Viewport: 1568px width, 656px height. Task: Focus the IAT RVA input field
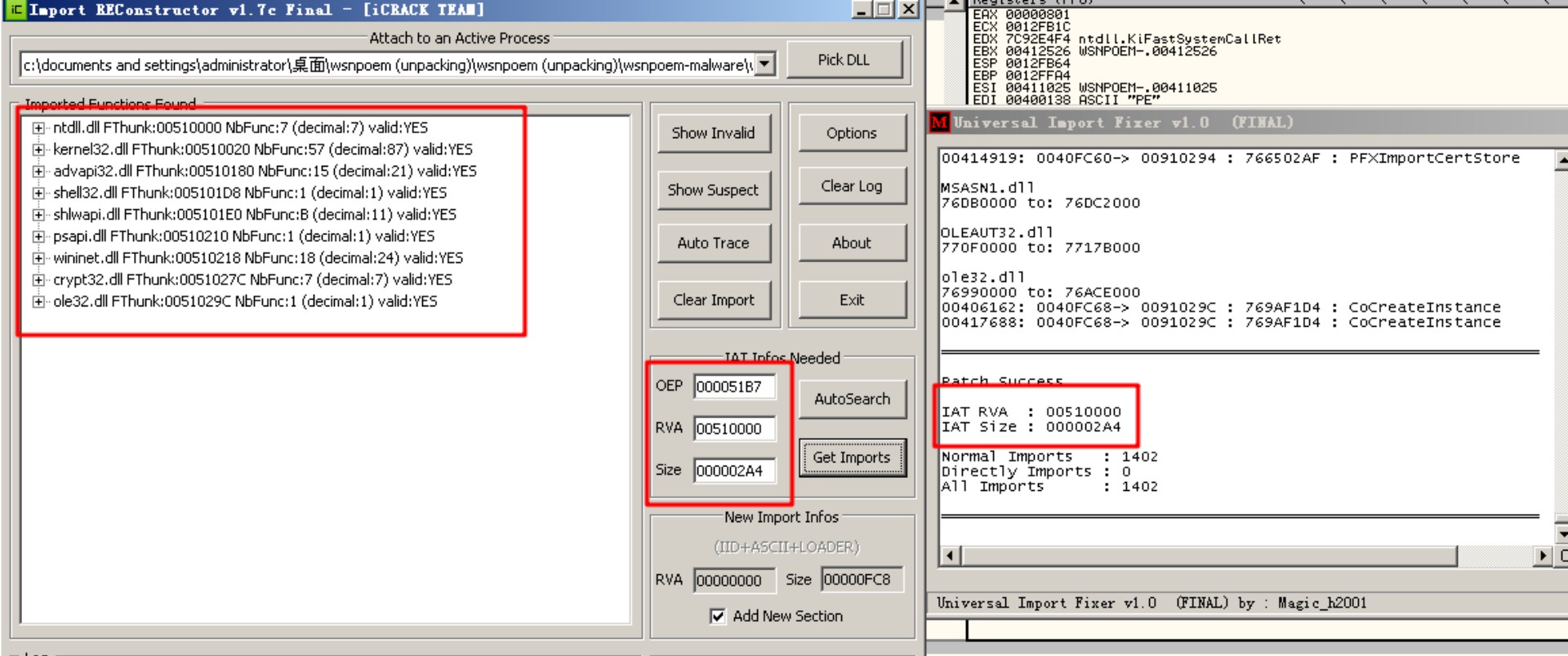pos(733,428)
